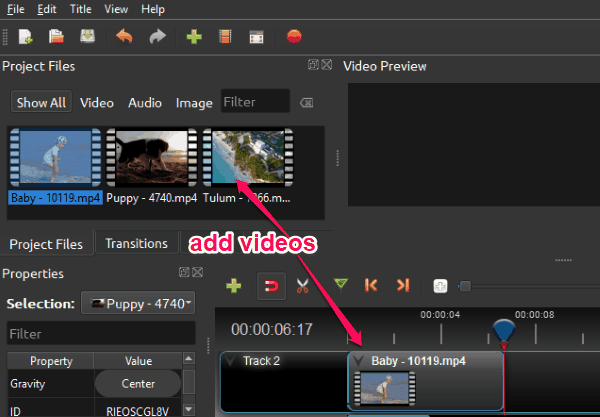Click the properties scroll down arrow
This screenshot has height=417, width=600.
tap(189, 409)
